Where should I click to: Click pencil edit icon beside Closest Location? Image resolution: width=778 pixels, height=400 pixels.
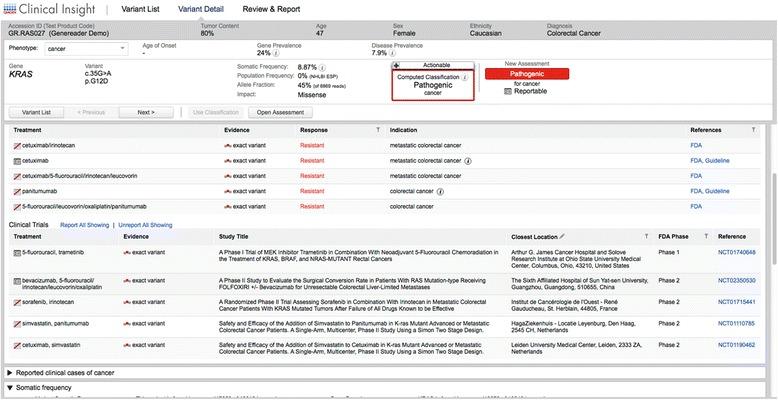tap(562, 236)
